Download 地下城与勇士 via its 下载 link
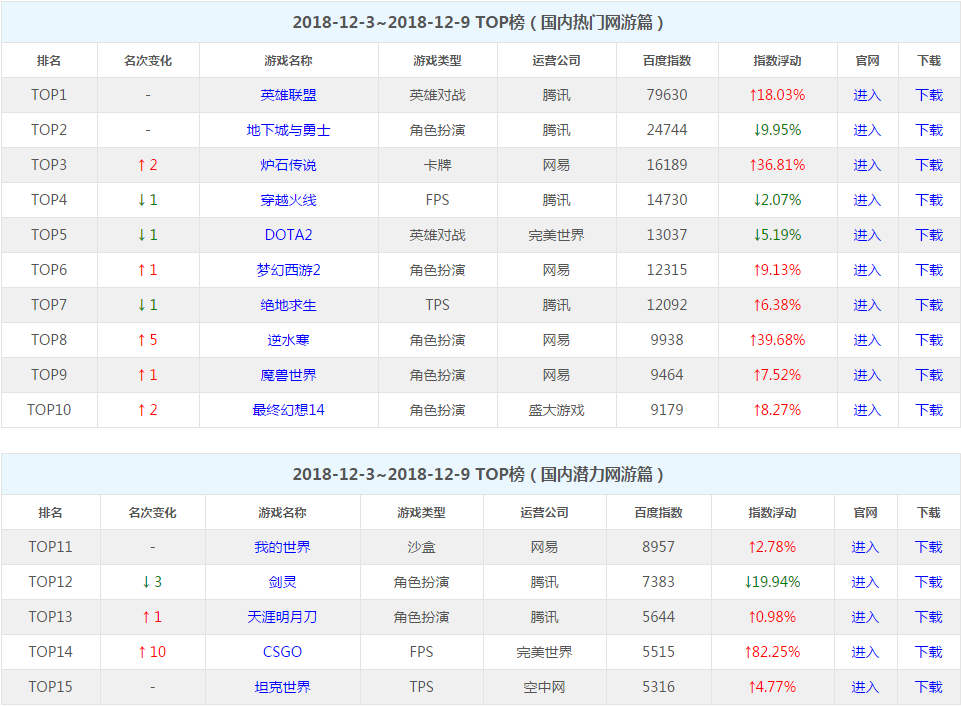The width and height of the screenshot is (961, 706). point(929,130)
